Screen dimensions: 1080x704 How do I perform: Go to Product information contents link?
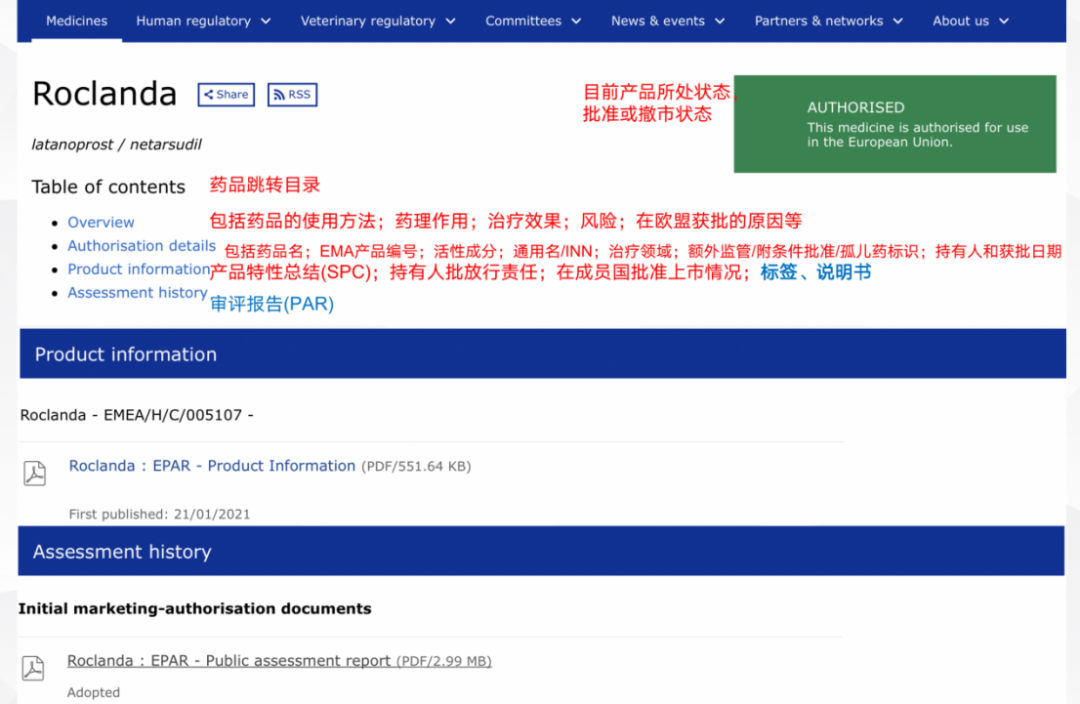138,269
